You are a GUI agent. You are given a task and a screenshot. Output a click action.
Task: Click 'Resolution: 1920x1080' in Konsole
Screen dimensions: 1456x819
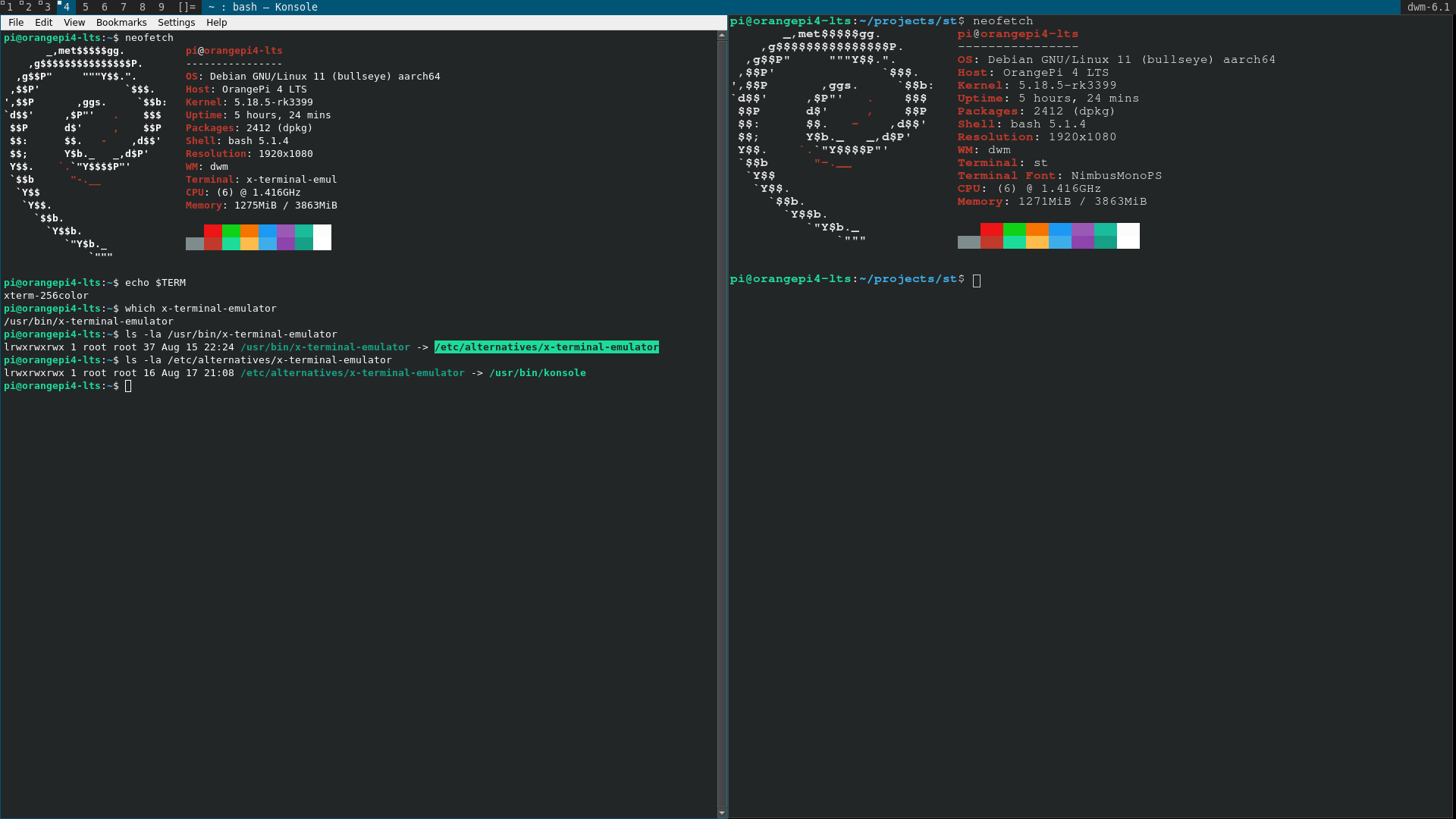pyautogui.click(x=249, y=154)
